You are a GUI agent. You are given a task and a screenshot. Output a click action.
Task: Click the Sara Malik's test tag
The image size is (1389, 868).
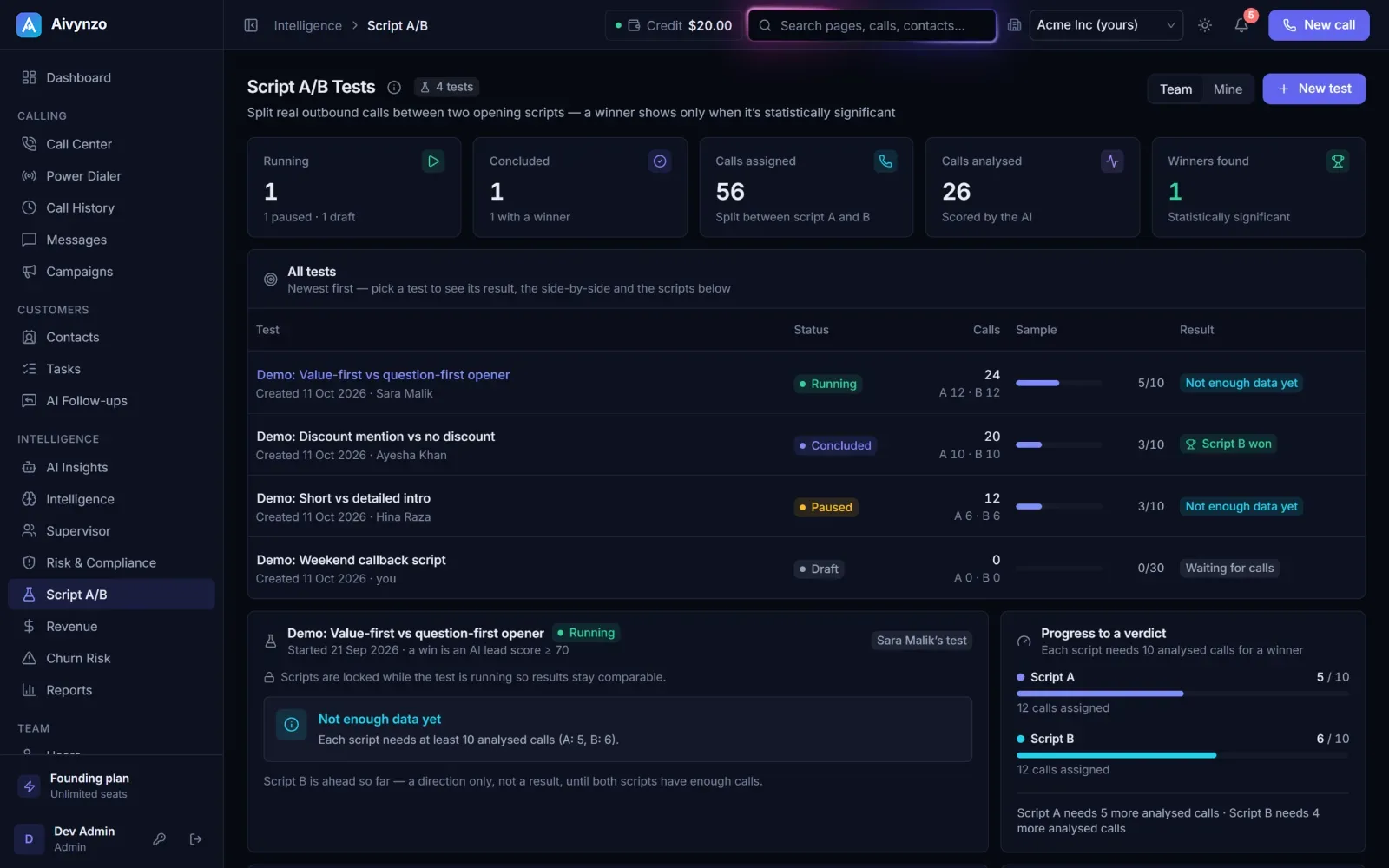click(x=921, y=641)
